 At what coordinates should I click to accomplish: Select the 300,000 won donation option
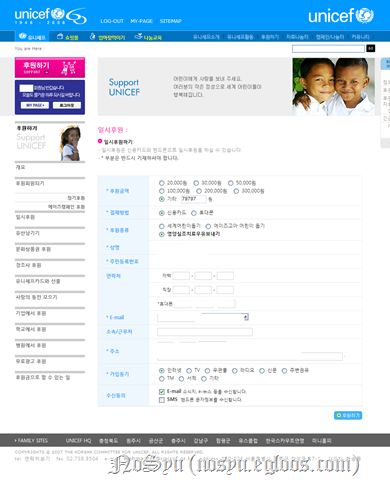pos(236,191)
